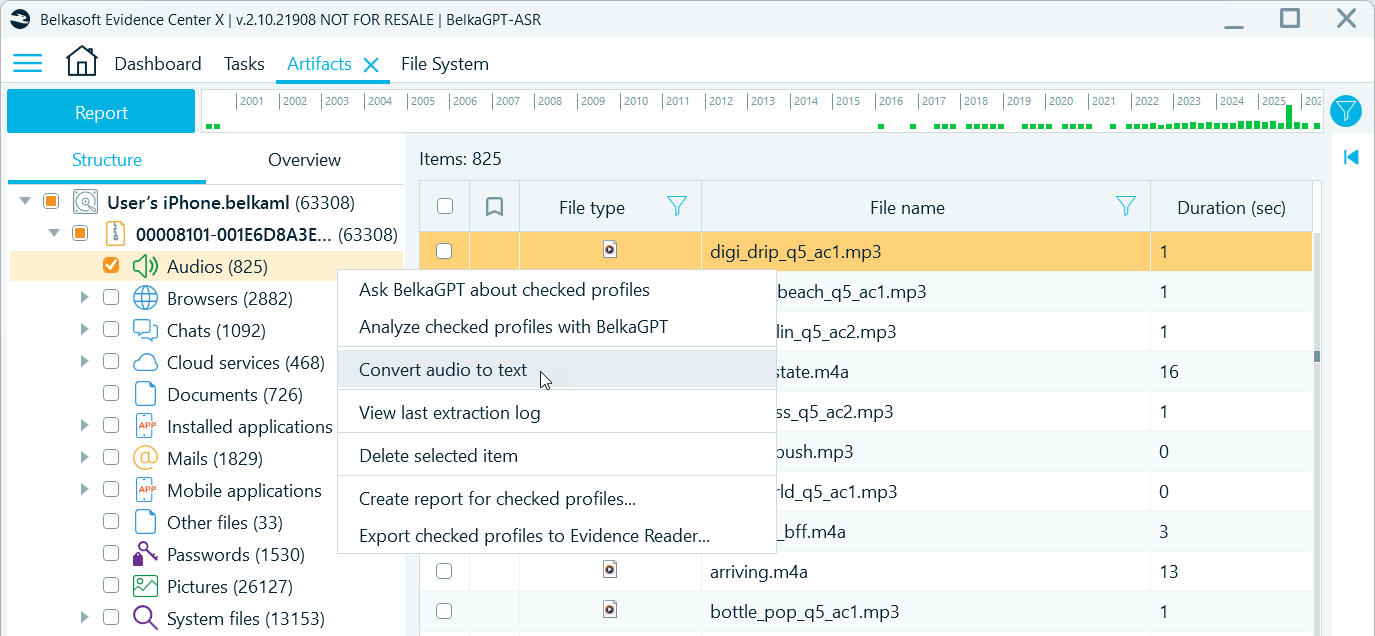Expand the Chats tree node
Screen dimensions: 1375x636
click(x=84, y=330)
